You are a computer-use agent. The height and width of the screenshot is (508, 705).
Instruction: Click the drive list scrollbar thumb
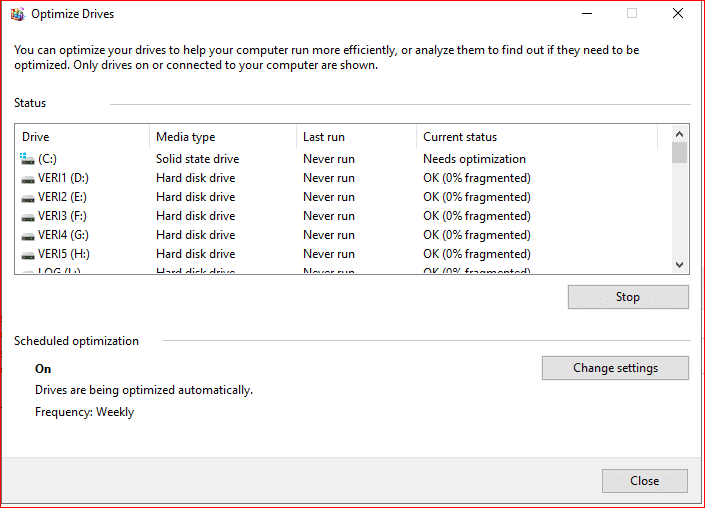pyautogui.click(x=680, y=153)
